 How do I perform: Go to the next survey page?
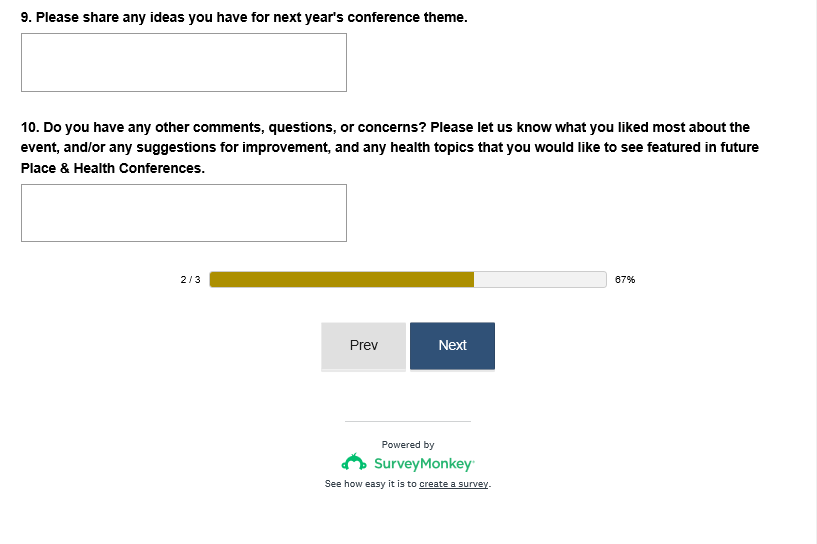click(x=452, y=345)
